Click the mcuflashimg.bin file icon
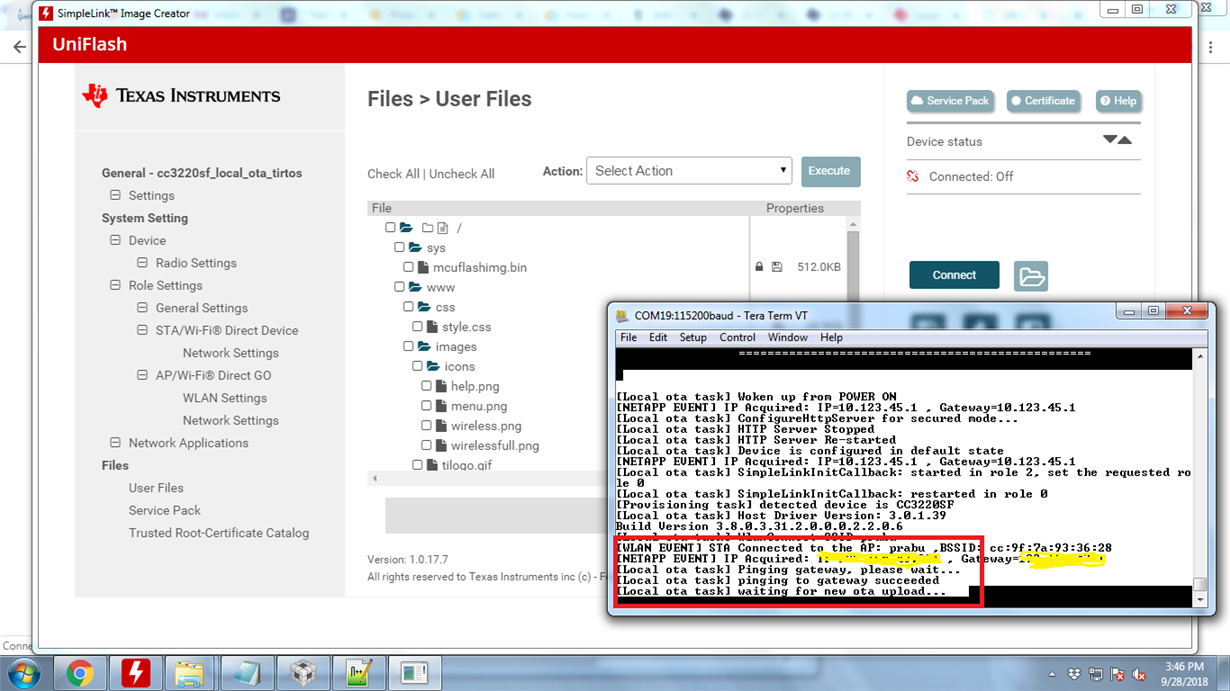Viewport: 1230px width, 691px height. click(x=423, y=267)
